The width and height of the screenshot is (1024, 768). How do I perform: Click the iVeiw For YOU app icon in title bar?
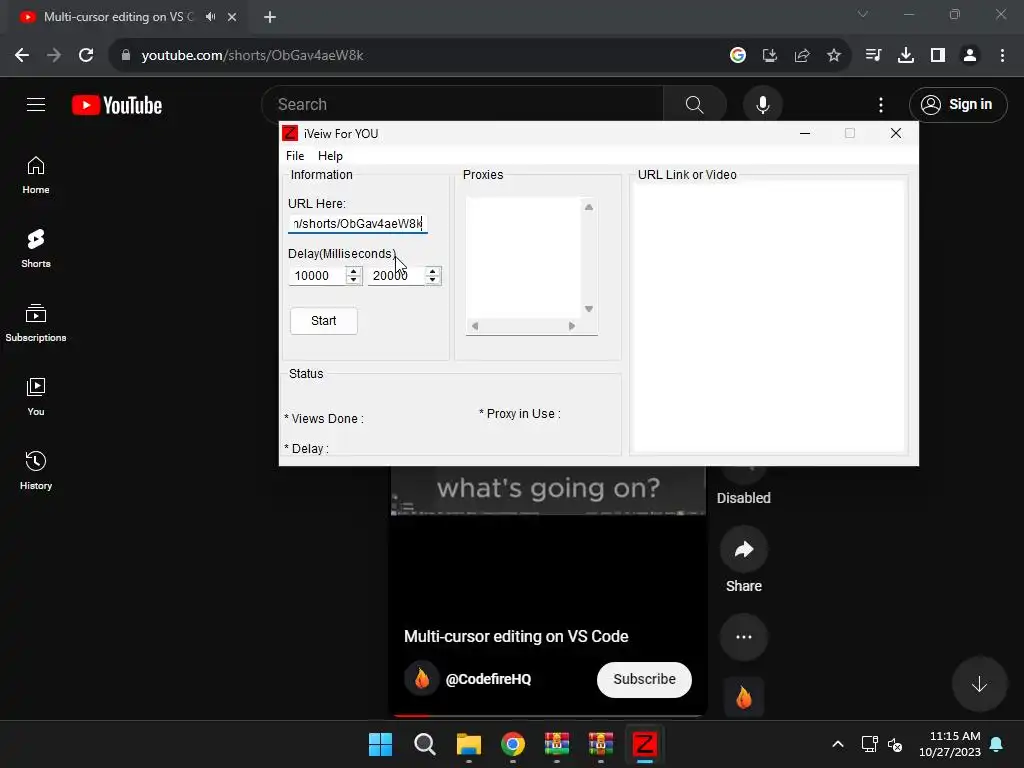coord(290,133)
